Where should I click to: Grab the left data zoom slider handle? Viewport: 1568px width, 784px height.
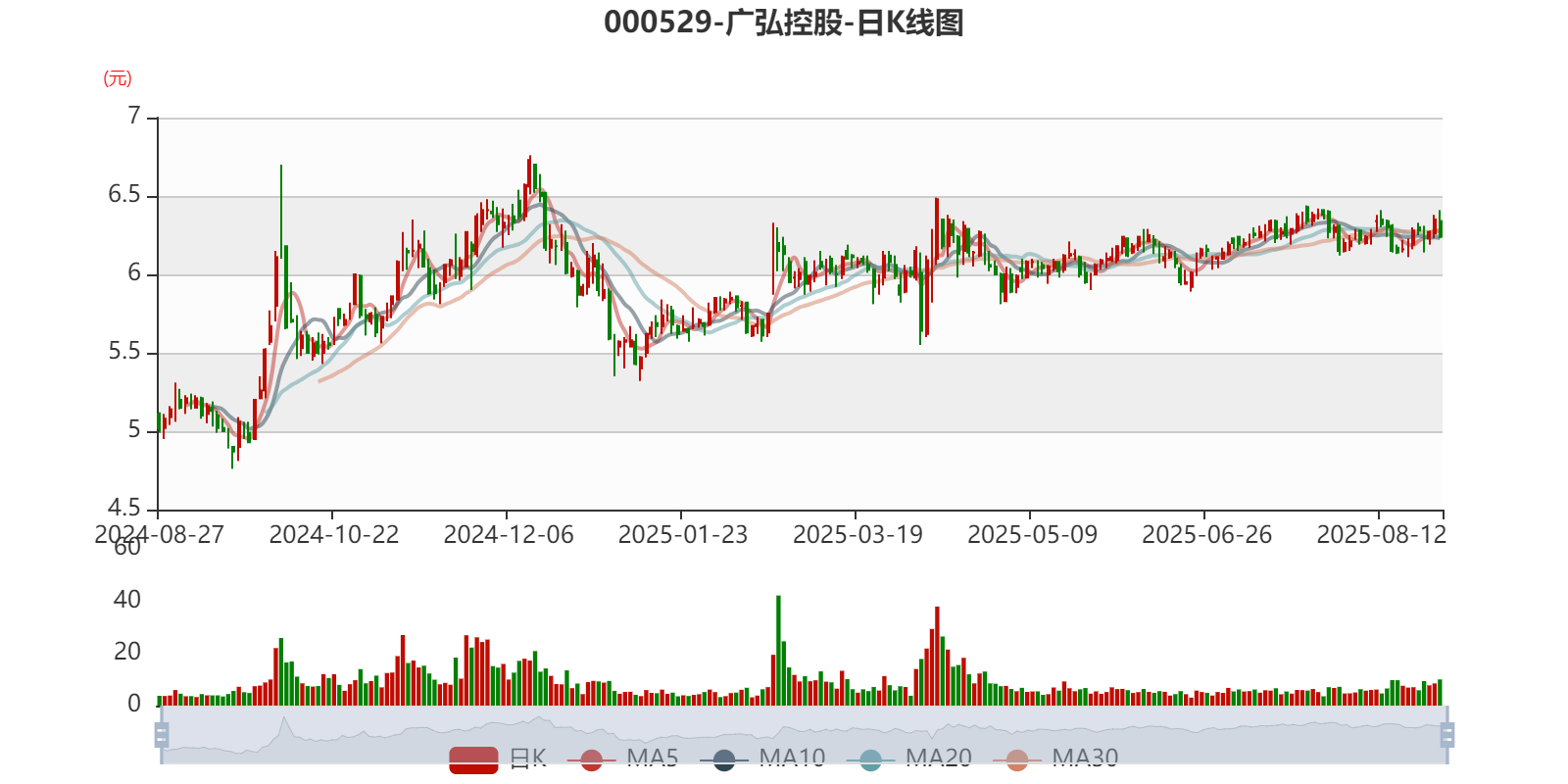(x=162, y=735)
